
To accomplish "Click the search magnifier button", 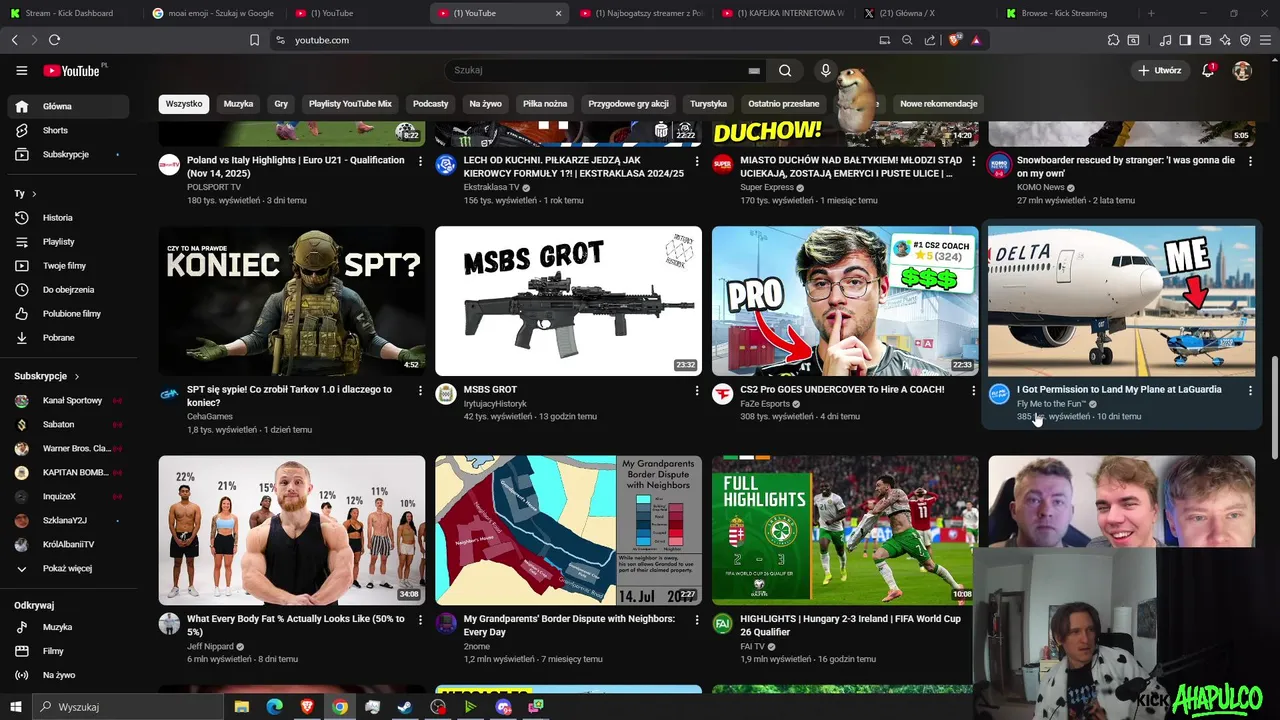I will coord(785,71).
